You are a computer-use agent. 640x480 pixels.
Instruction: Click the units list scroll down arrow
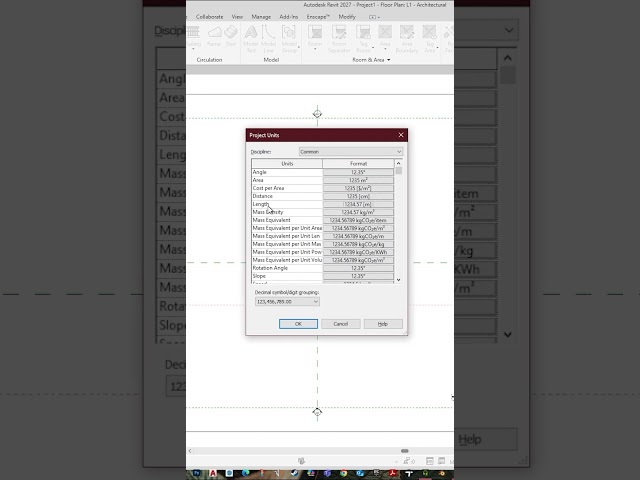pos(398,280)
